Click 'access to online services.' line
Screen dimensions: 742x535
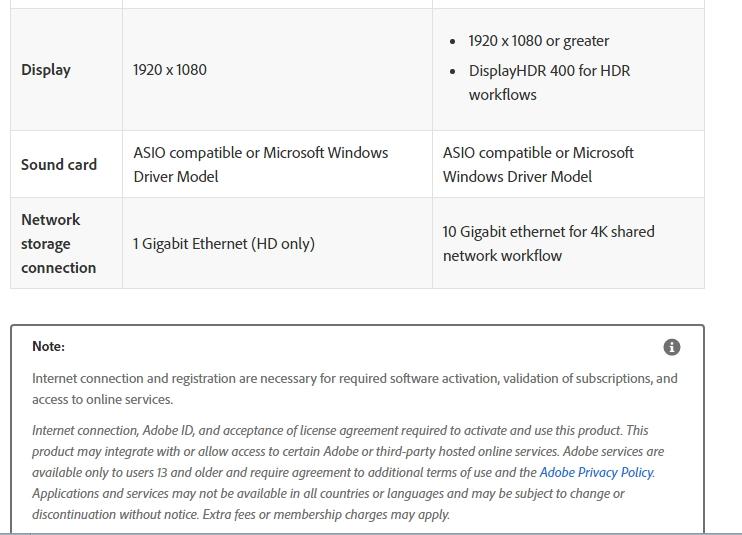102,399
